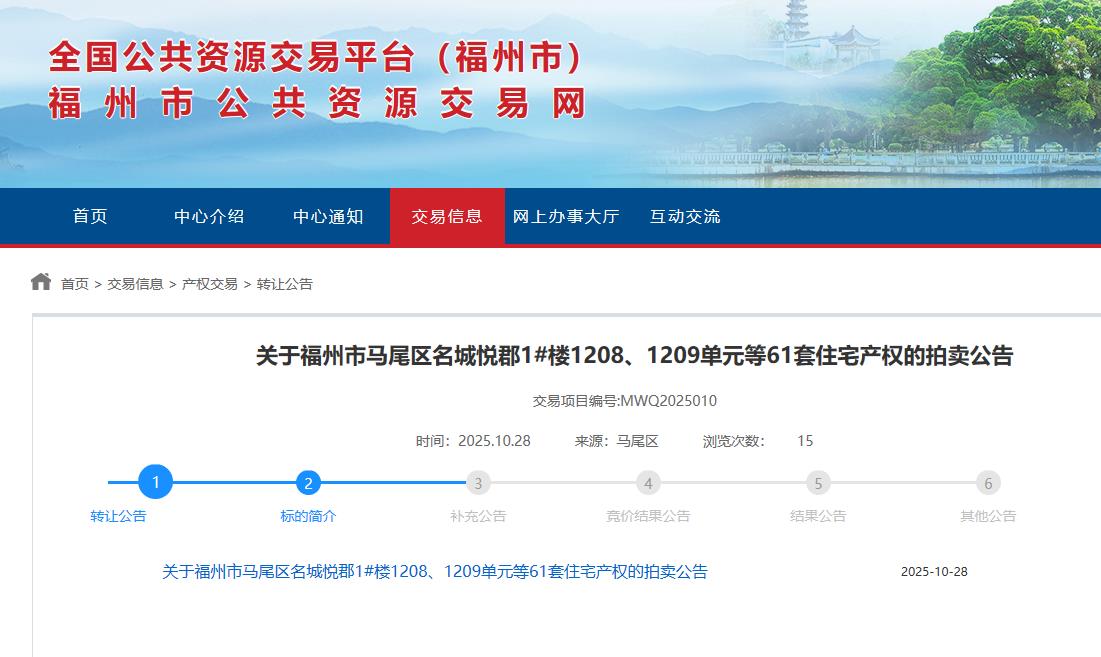The width and height of the screenshot is (1101, 657).
Task: Click step 5 circle 结果公告
Action: click(818, 483)
